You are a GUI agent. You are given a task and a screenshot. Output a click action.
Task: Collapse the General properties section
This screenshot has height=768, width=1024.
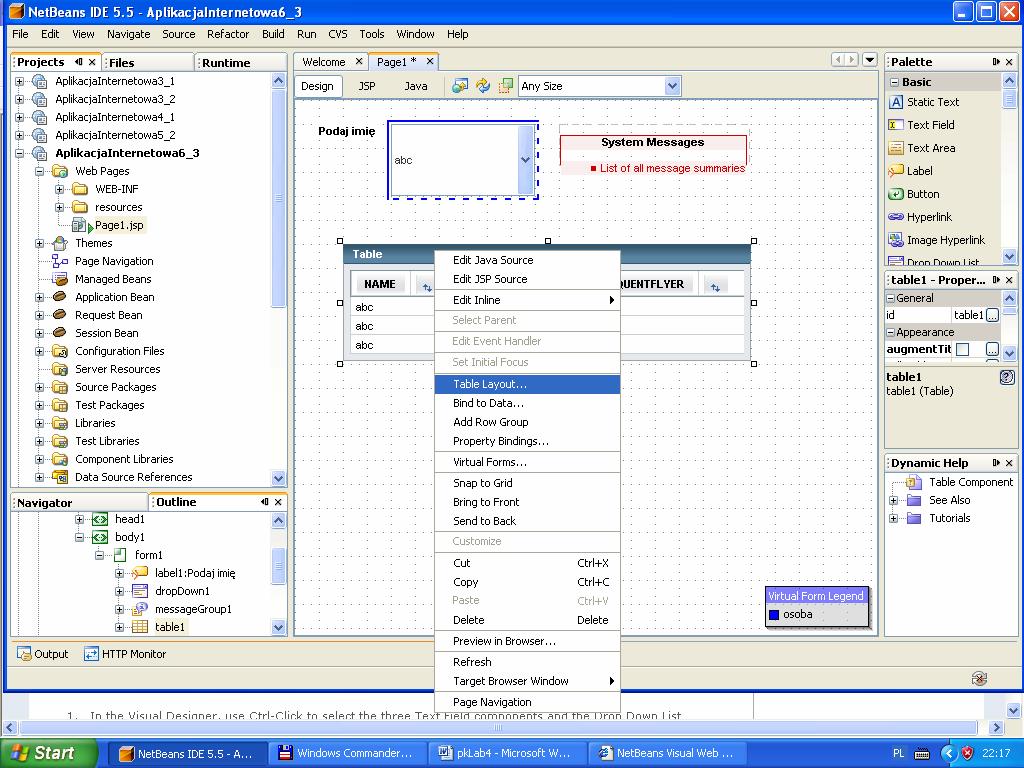pyautogui.click(x=890, y=298)
